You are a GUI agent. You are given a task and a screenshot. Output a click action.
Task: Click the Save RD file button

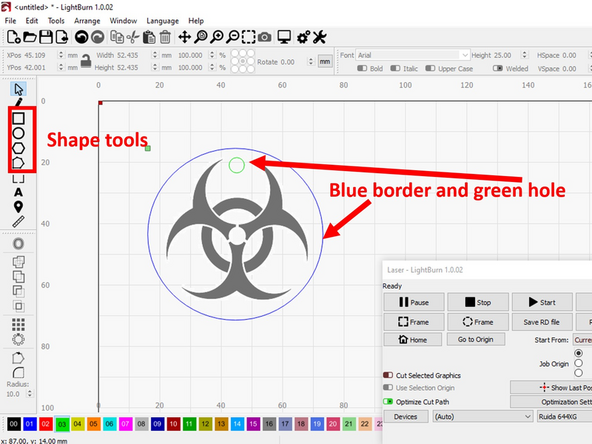point(542,322)
